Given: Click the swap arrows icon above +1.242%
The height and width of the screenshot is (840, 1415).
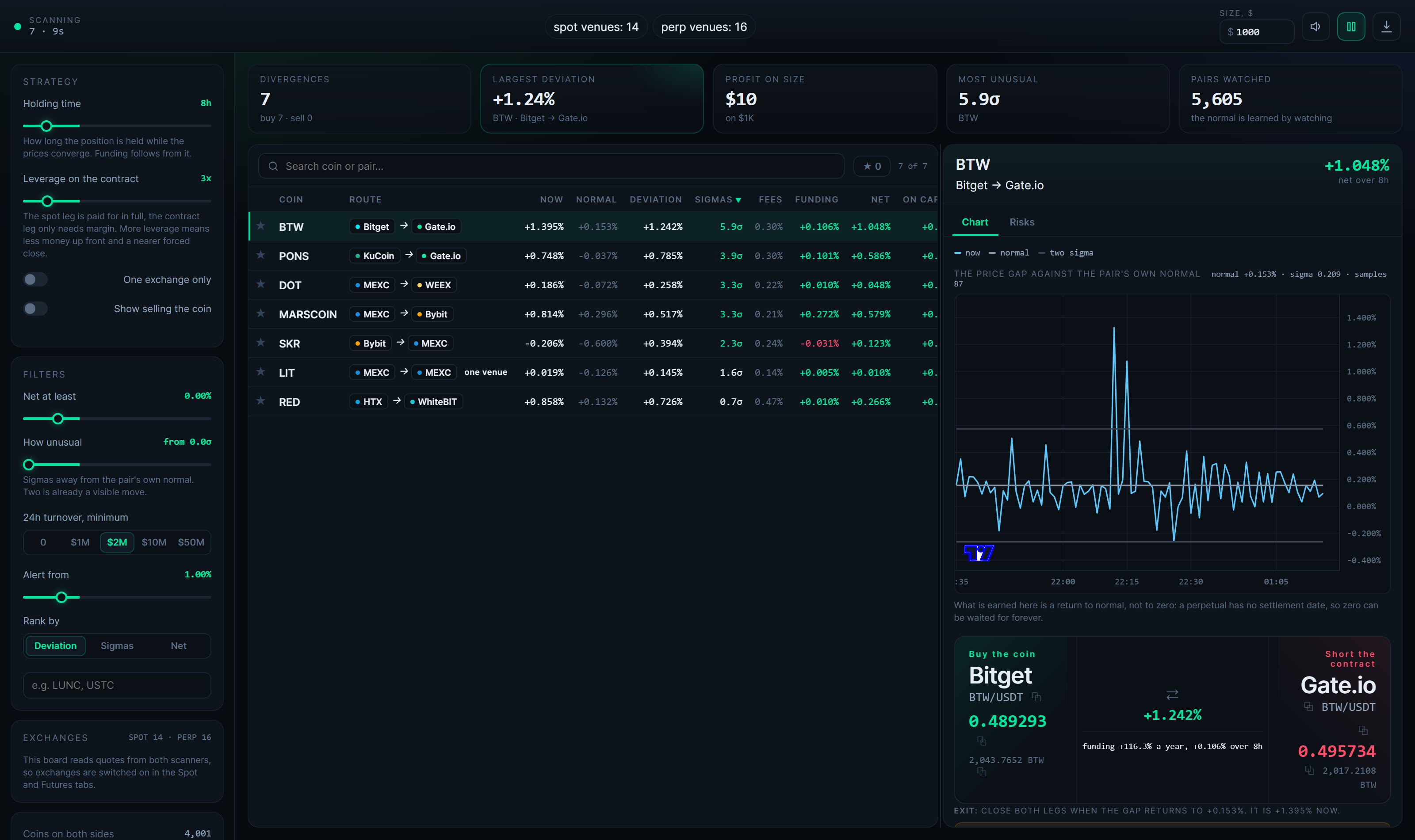Looking at the screenshot, I should (1172, 694).
